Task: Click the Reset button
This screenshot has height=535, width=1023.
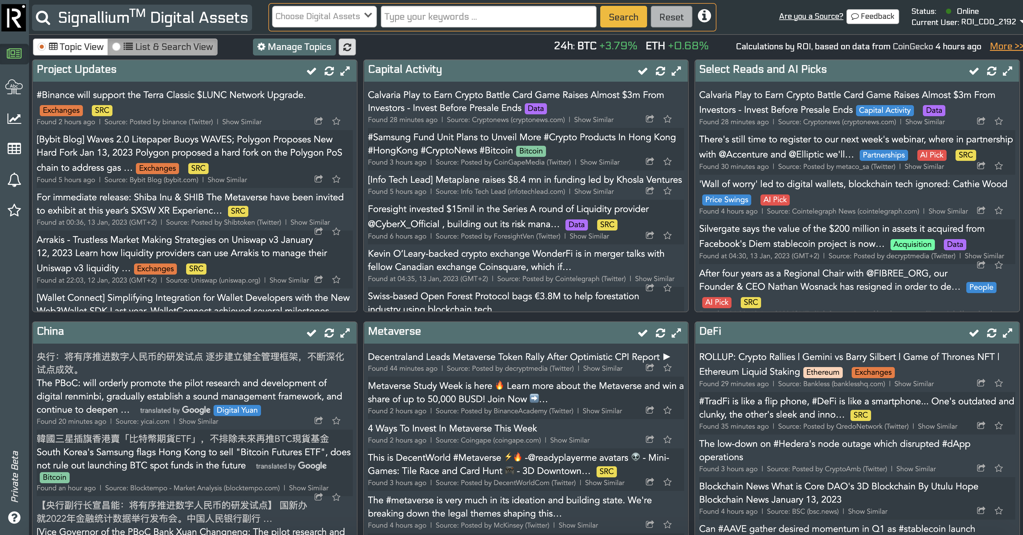Action: pos(671,17)
